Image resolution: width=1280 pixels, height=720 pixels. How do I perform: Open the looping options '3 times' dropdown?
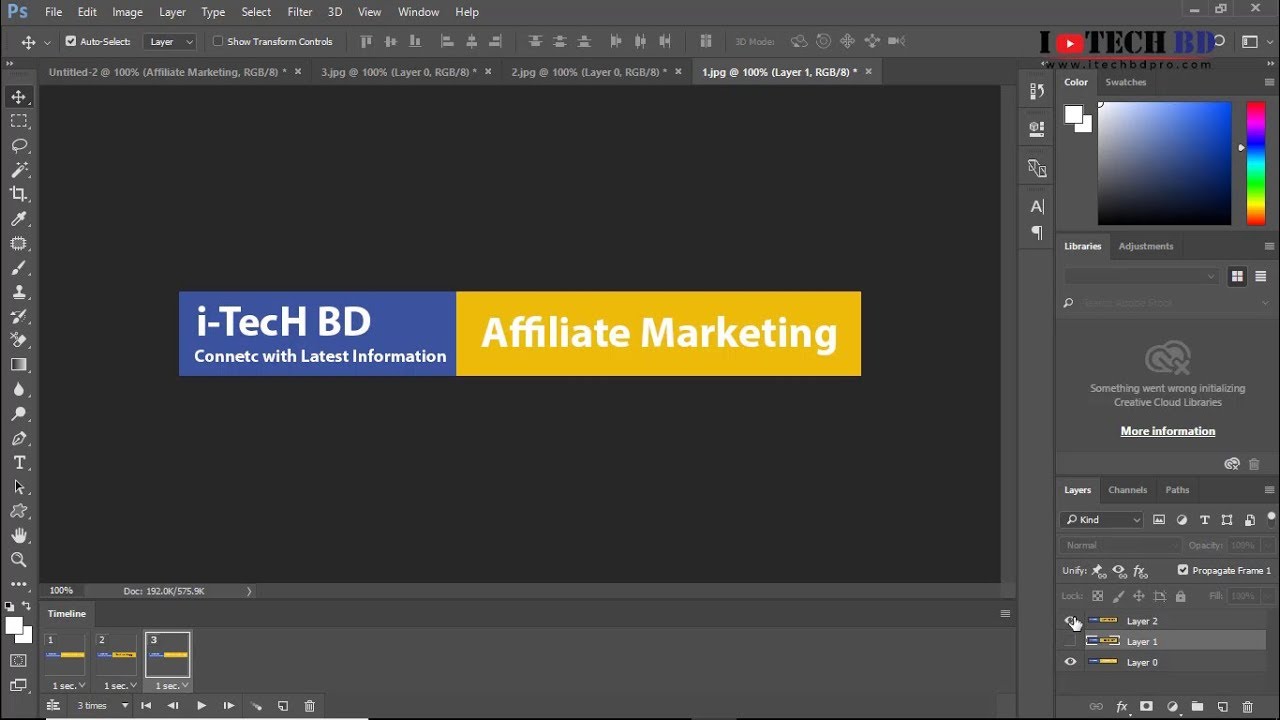pos(103,706)
